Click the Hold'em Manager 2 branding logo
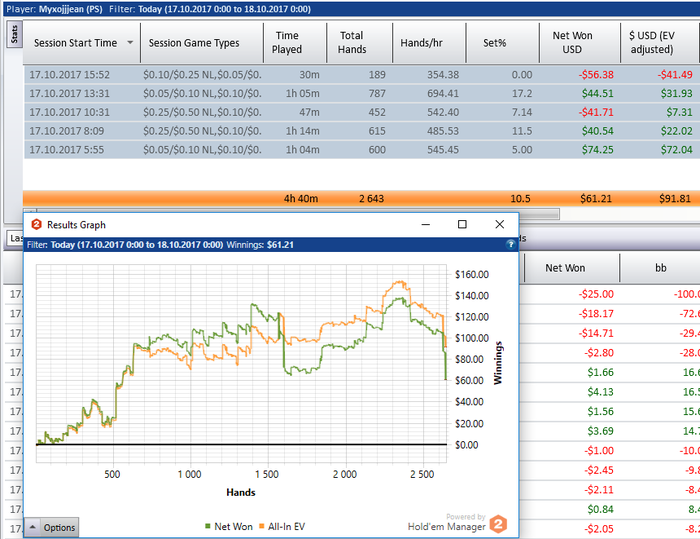Viewport: 700px width, 539px height. tap(498, 524)
